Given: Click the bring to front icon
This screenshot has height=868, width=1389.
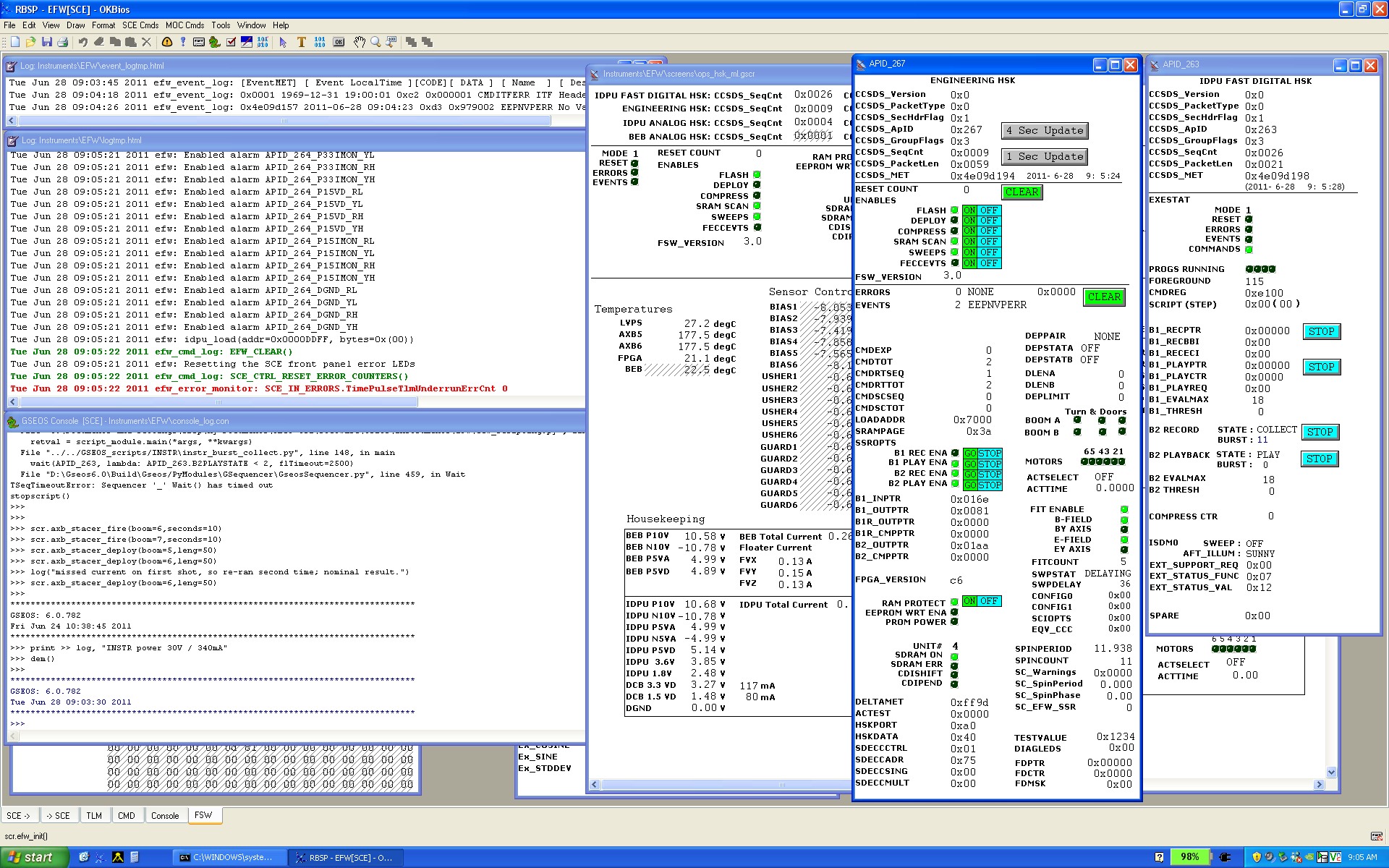Looking at the screenshot, I should click(411, 42).
